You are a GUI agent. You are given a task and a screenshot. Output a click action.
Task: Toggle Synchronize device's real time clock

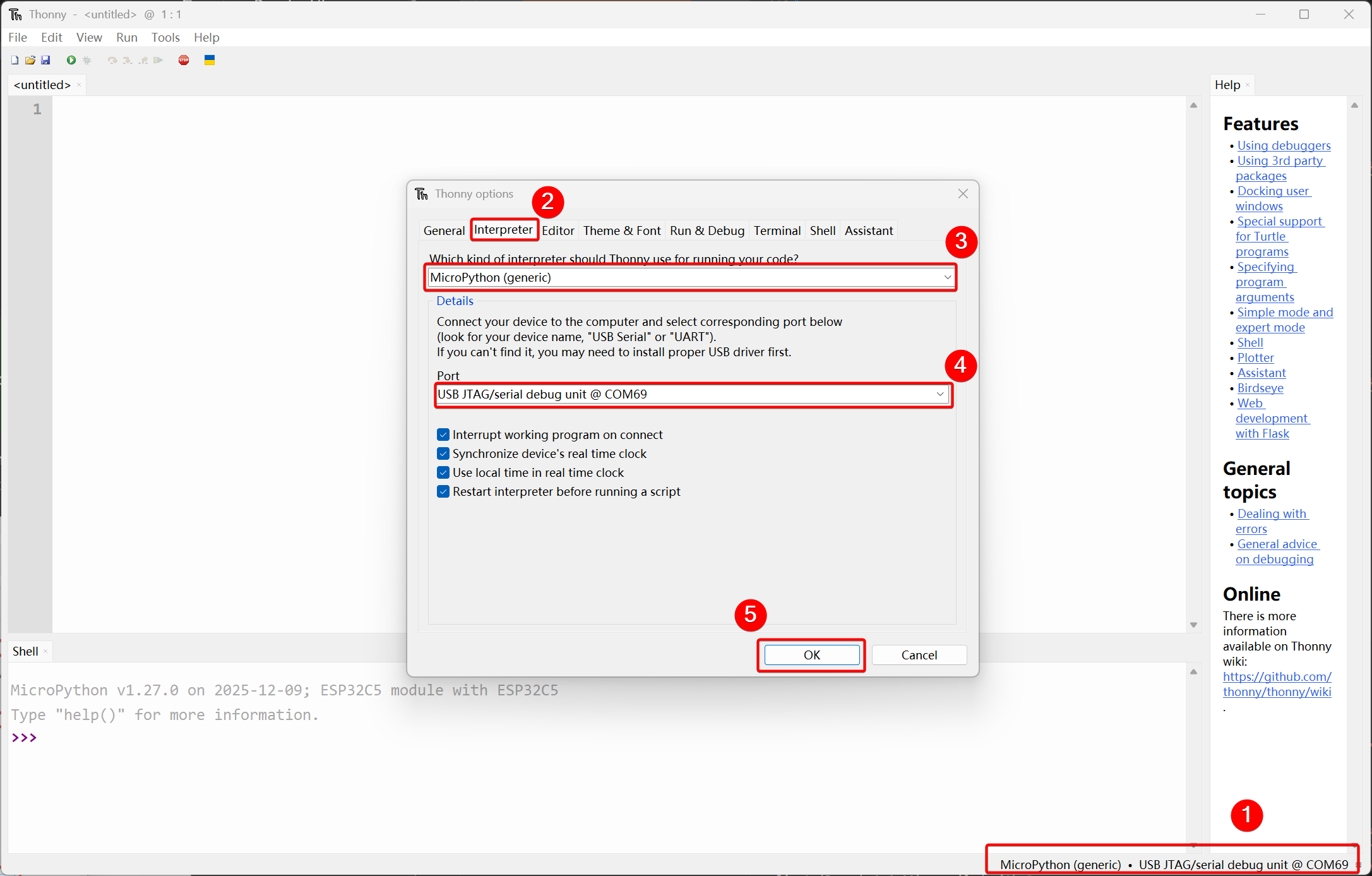pos(443,453)
